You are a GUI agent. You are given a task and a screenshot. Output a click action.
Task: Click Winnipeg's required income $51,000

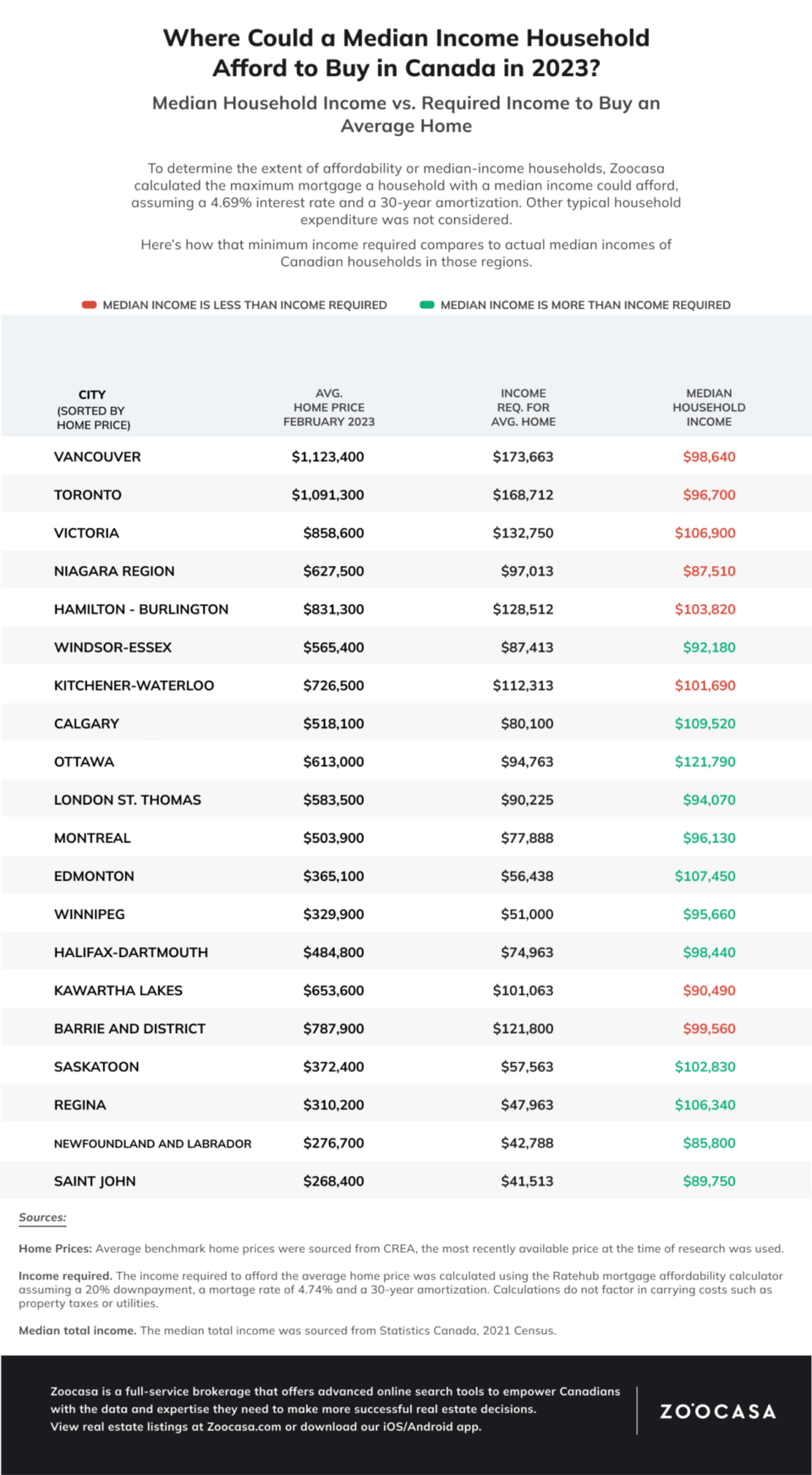pyautogui.click(x=527, y=914)
